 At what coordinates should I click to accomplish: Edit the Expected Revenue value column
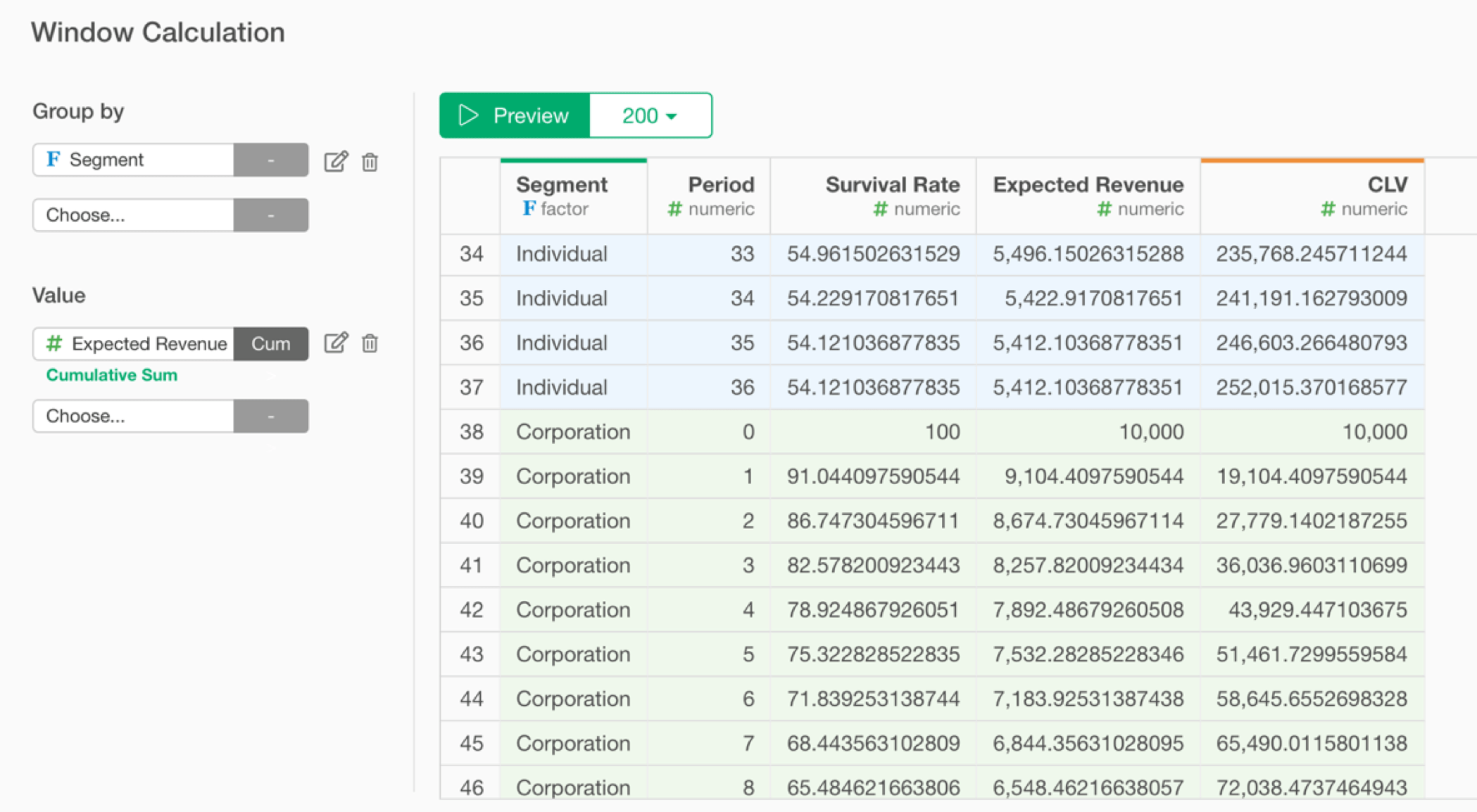(x=338, y=343)
